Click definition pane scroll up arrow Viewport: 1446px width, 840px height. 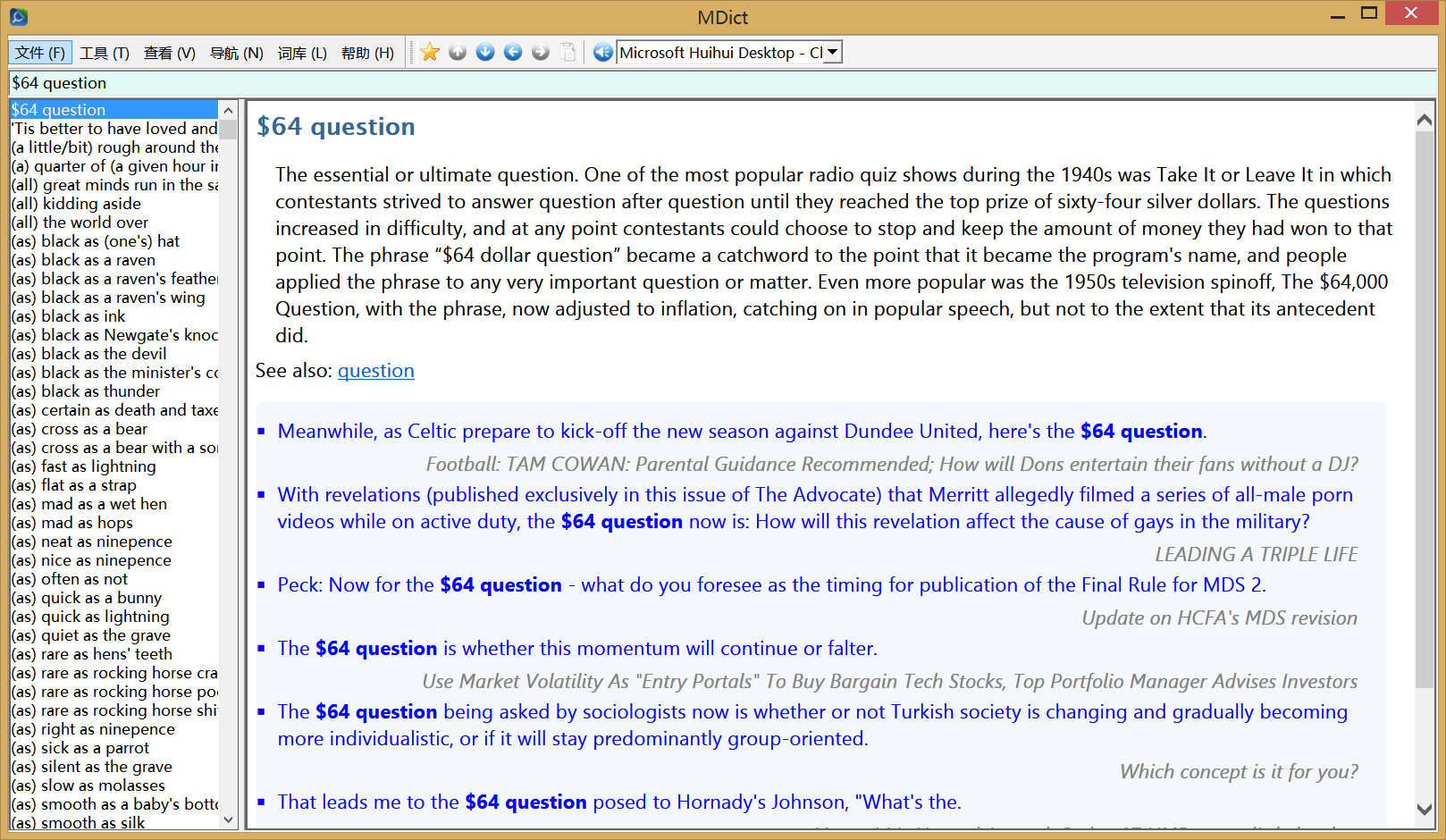(1425, 120)
